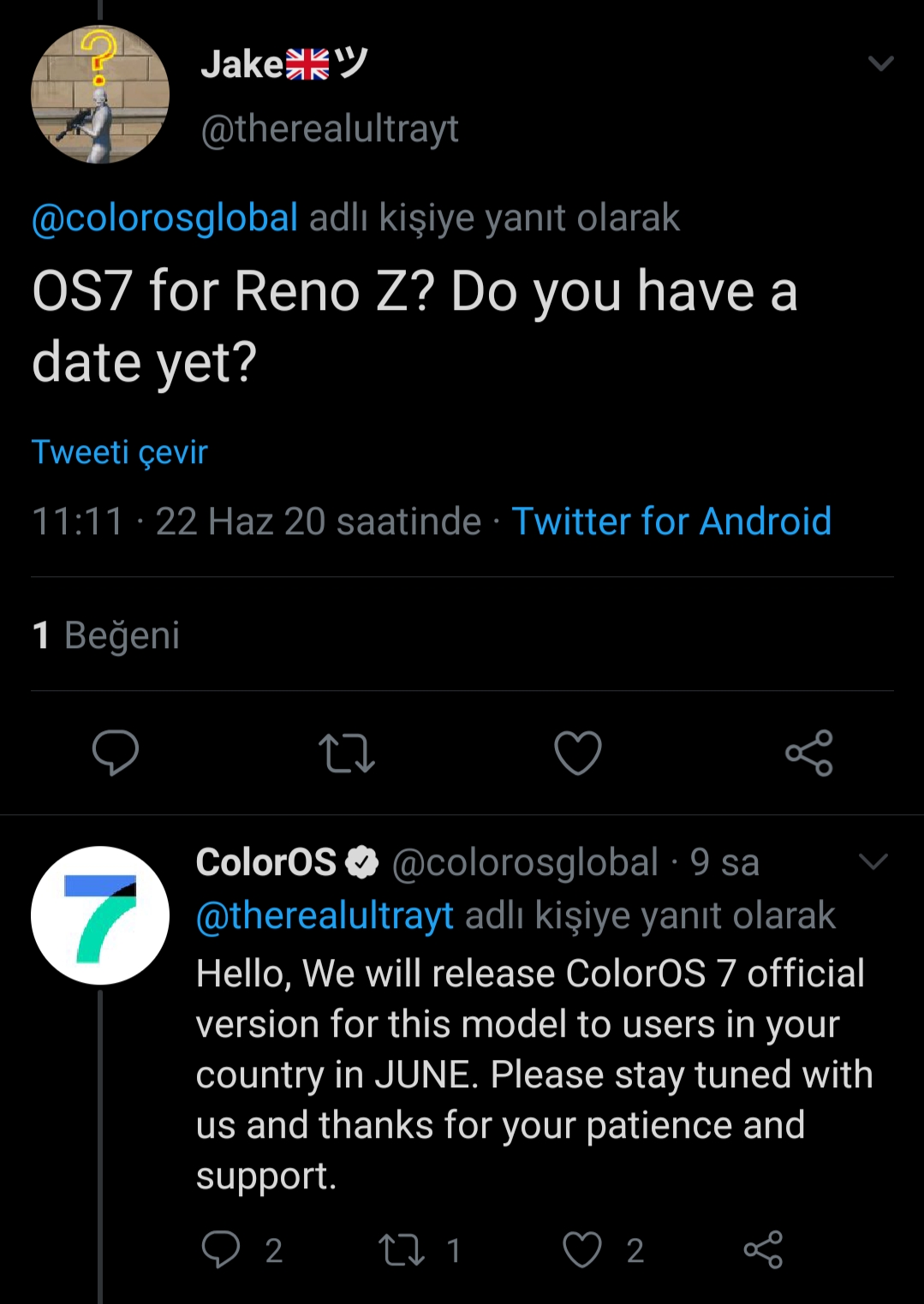Open the @therealultrayt handle under Jake
Viewport: 924px width, 1304px height.
click(x=330, y=128)
